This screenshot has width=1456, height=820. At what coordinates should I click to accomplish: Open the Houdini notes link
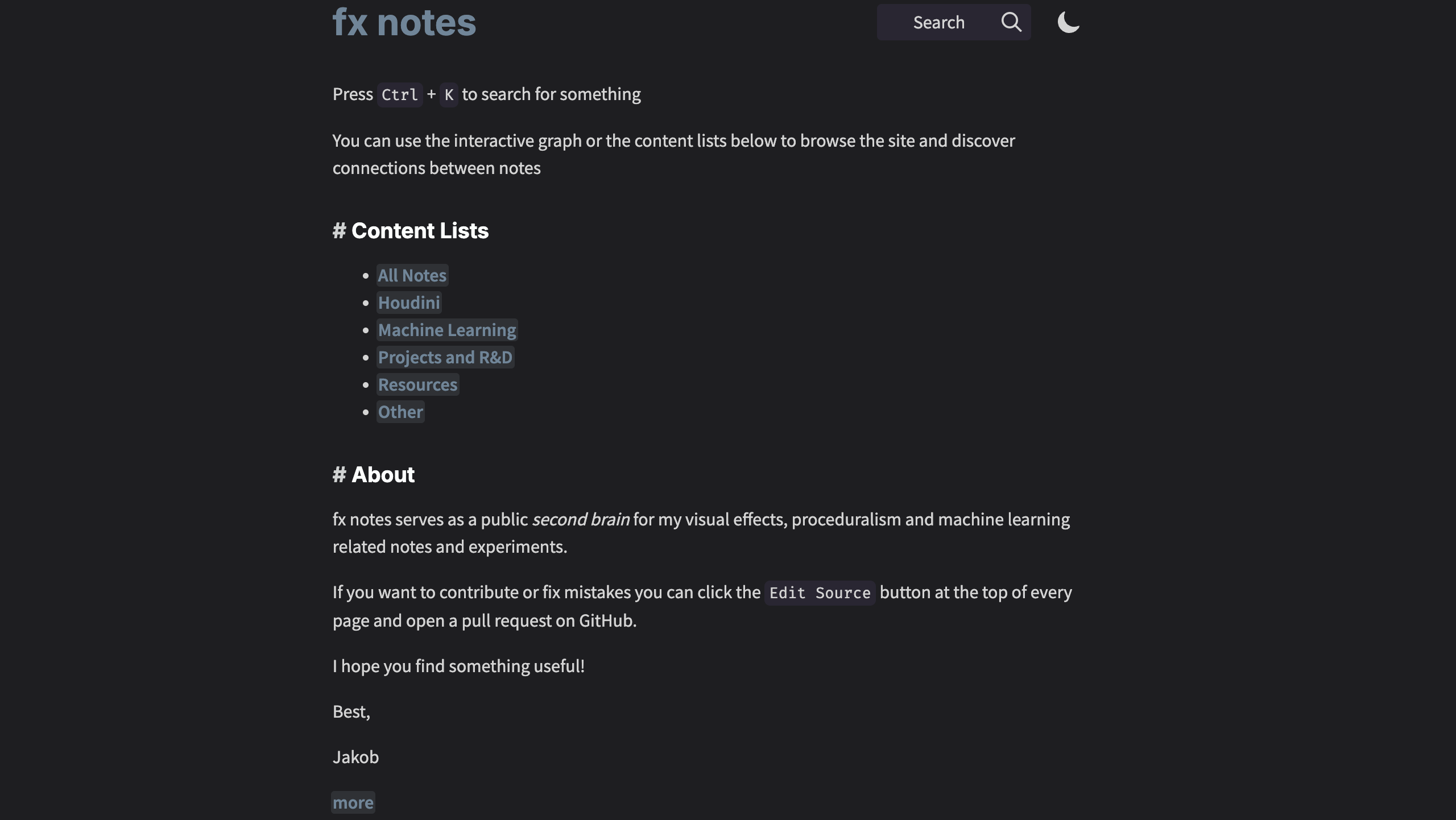(x=409, y=303)
